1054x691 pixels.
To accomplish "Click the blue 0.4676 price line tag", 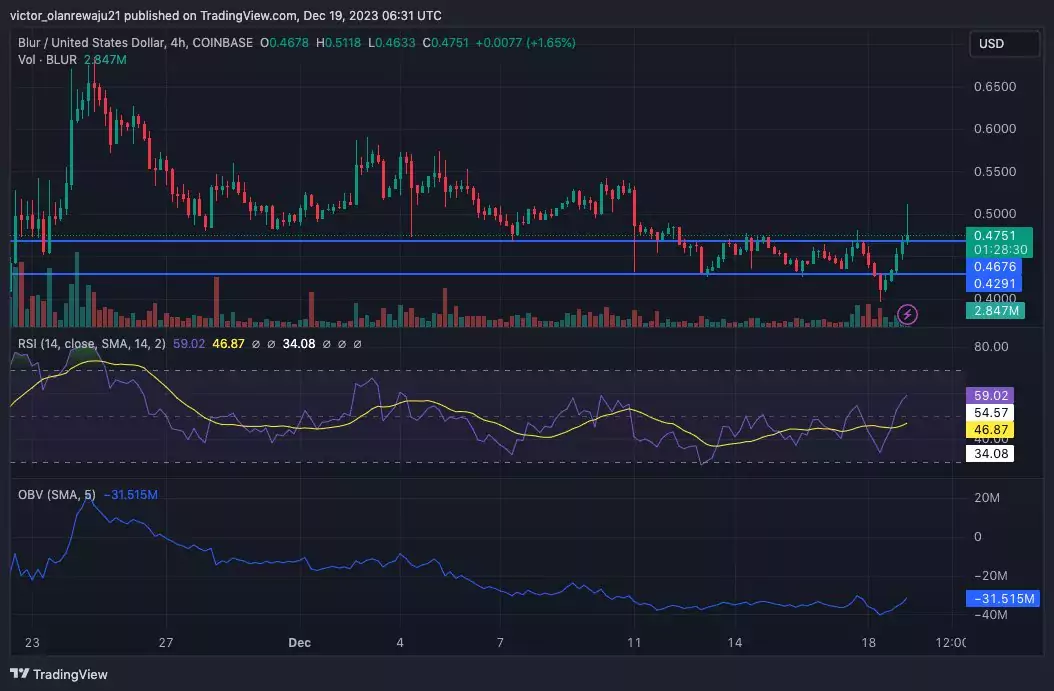I will (x=994, y=266).
